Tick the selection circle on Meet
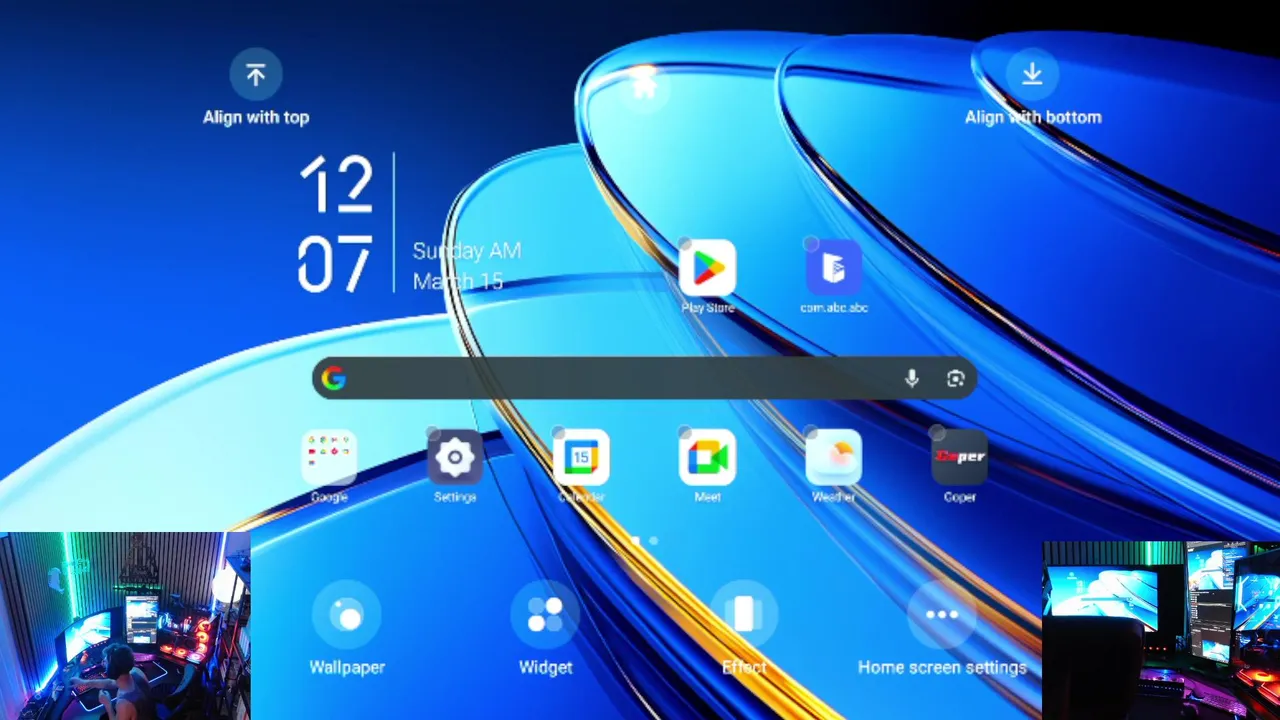The height and width of the screenshot is (720, 1280). point(685,433)
